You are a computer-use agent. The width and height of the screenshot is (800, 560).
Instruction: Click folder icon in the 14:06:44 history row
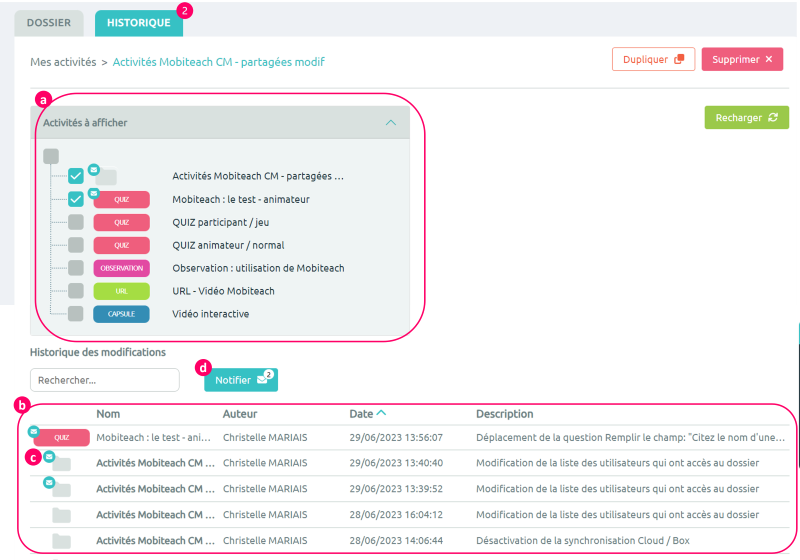[62, 541]
